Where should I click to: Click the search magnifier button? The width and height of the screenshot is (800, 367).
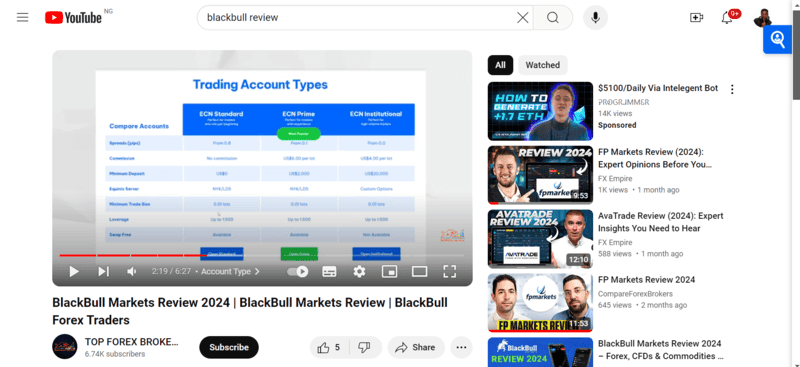coord(553,18)
